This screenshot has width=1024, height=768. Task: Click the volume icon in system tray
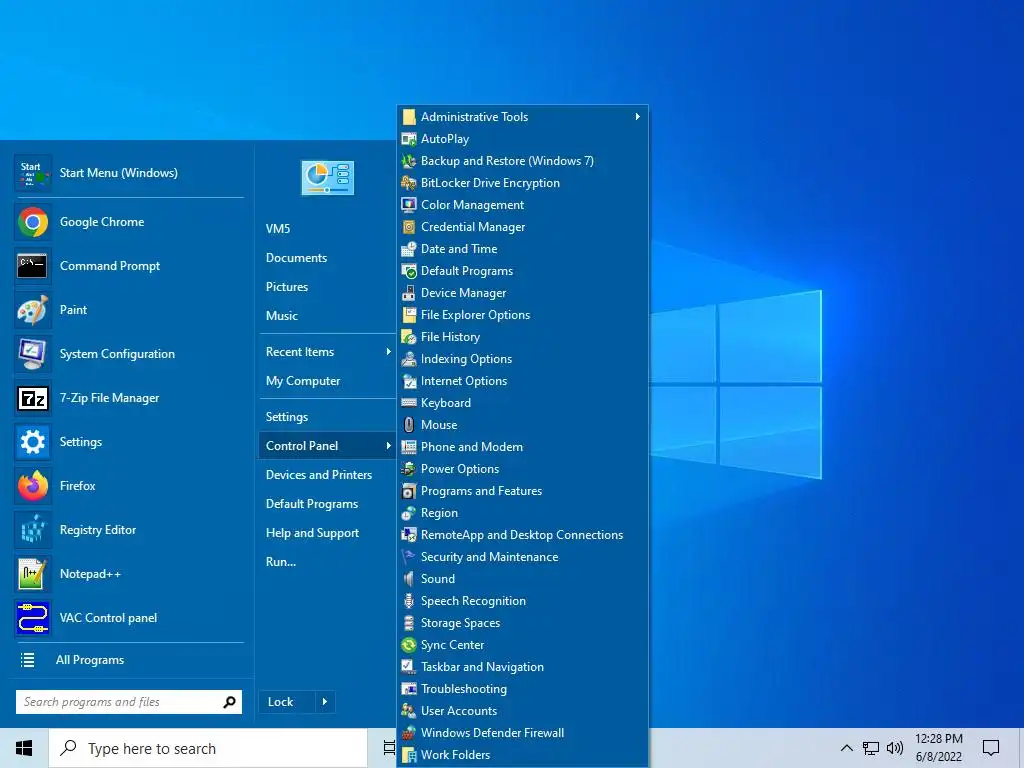[x=895, y=748]
